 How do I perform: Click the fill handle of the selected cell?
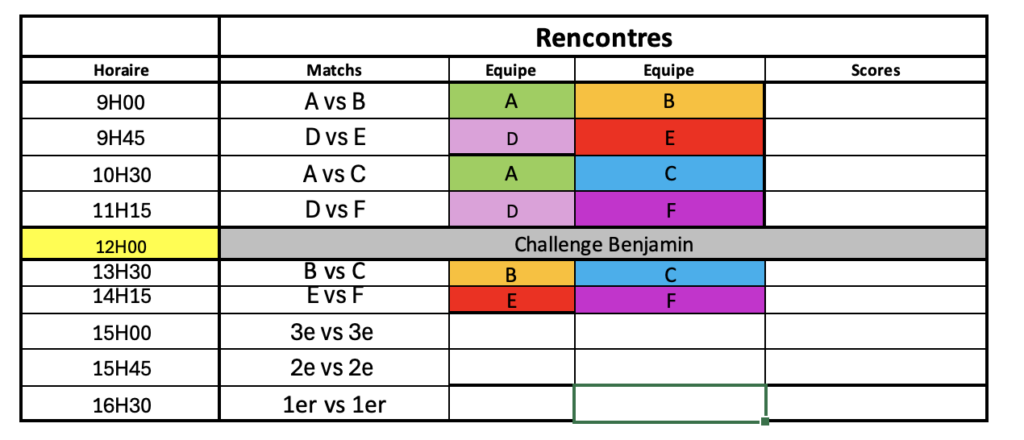click(765, 421)
